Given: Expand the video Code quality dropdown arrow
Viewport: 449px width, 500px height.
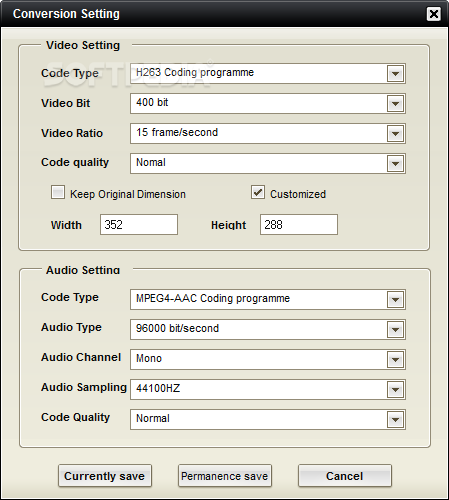Looking at the screenshot, I should (x=395, y=164).
